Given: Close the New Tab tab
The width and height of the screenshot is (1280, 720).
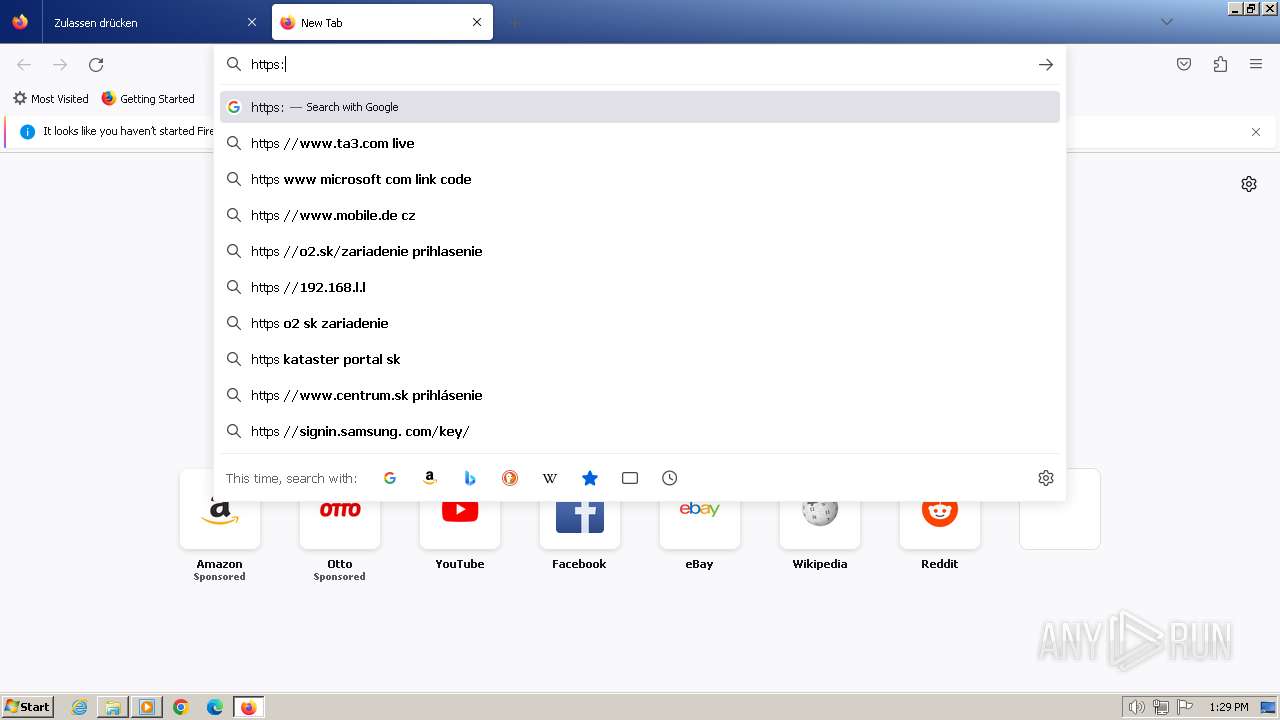Looking at the screenshot, I should pos(477,22).
